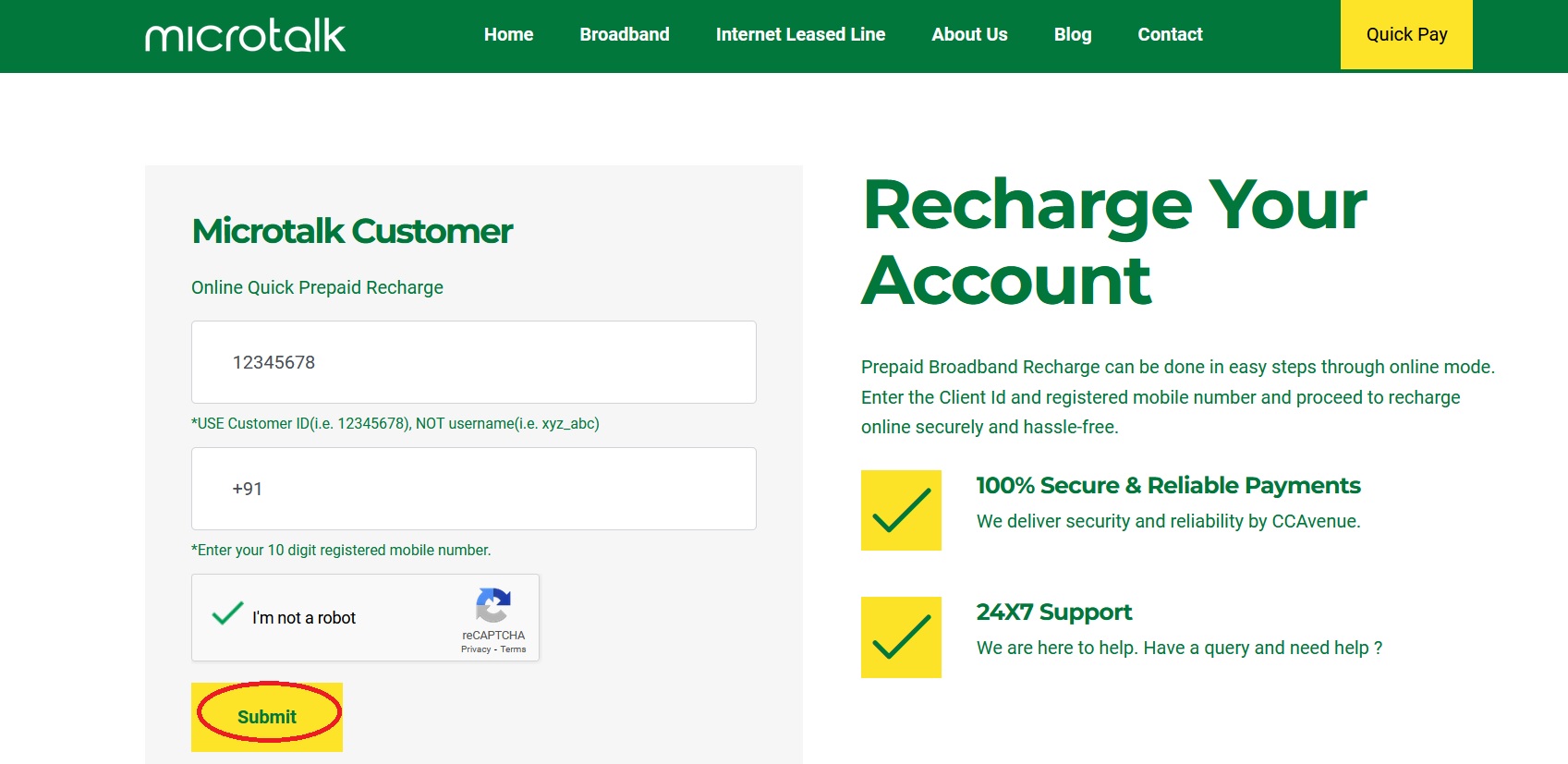Click the Microtalk logo
Screen dimensions: 1568x764
coord(245,36)
